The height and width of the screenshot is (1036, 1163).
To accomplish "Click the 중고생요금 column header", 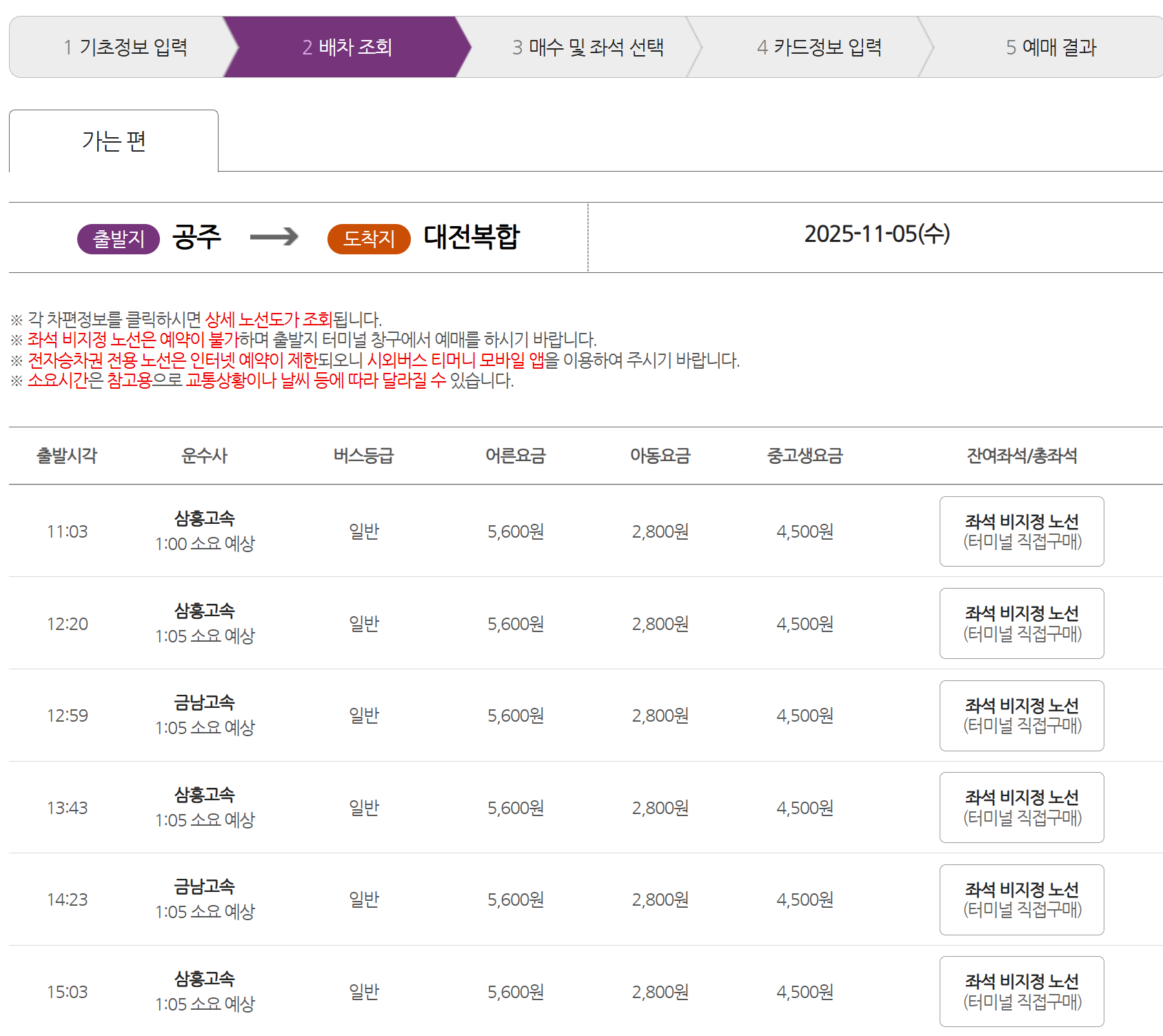I will pos(805,456).
